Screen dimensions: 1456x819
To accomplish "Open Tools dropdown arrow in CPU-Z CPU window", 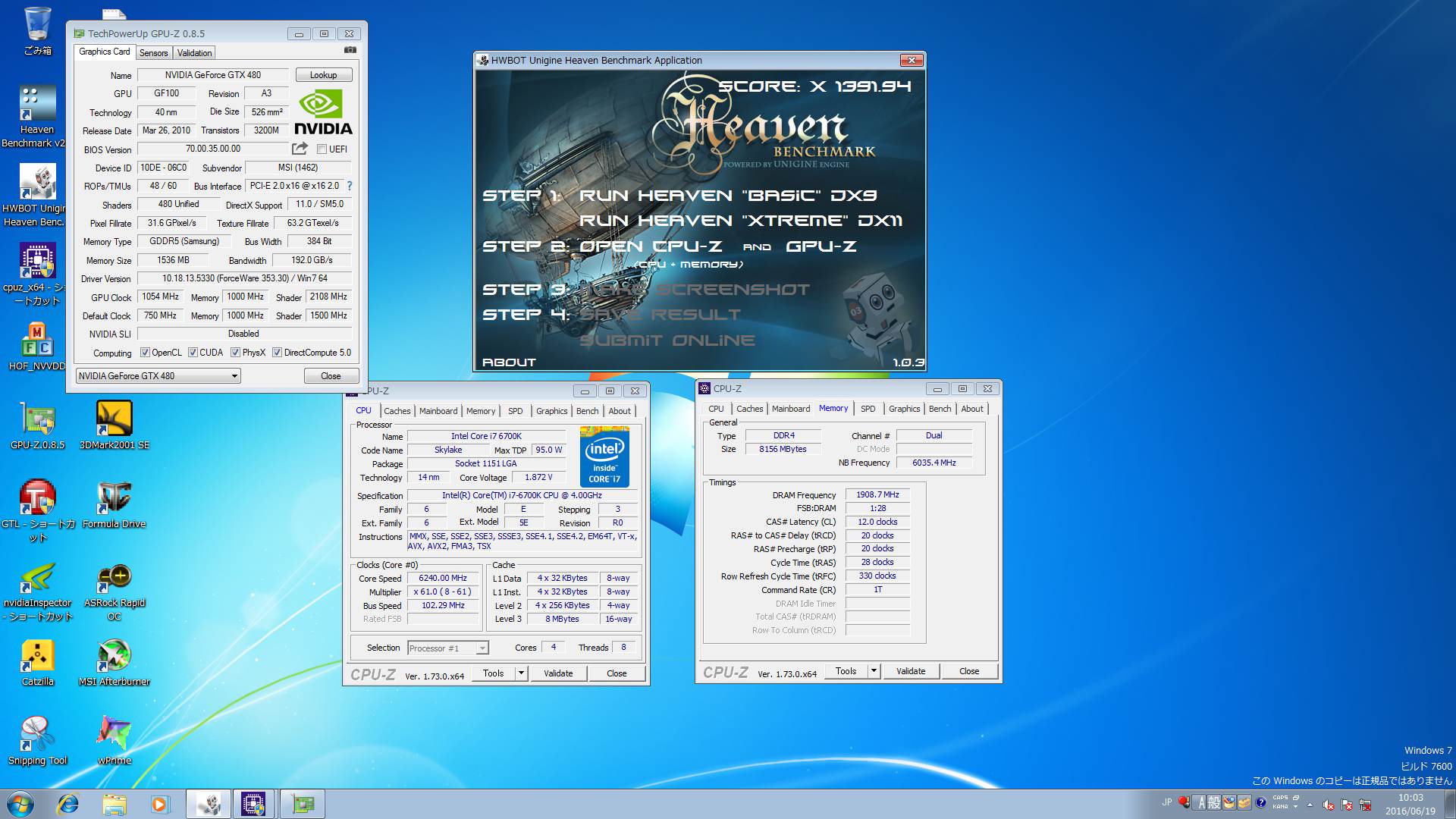I will (x=521, y=673).
